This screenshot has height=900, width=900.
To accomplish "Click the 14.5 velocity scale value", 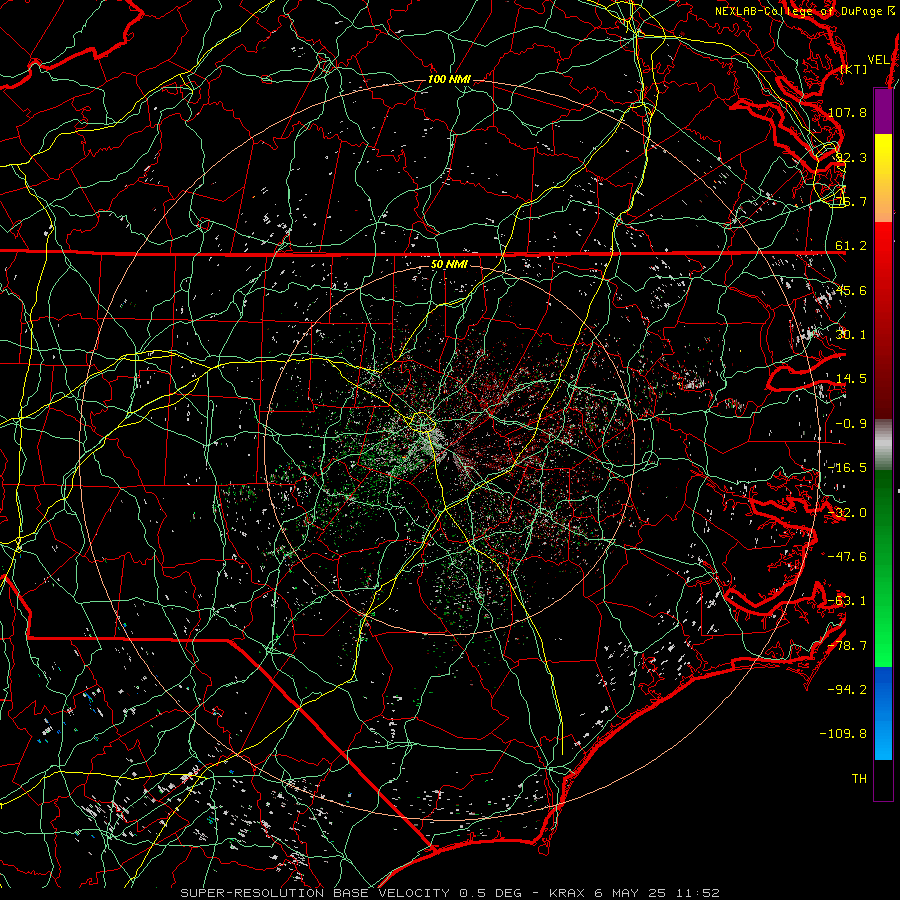I will point(851,379).
